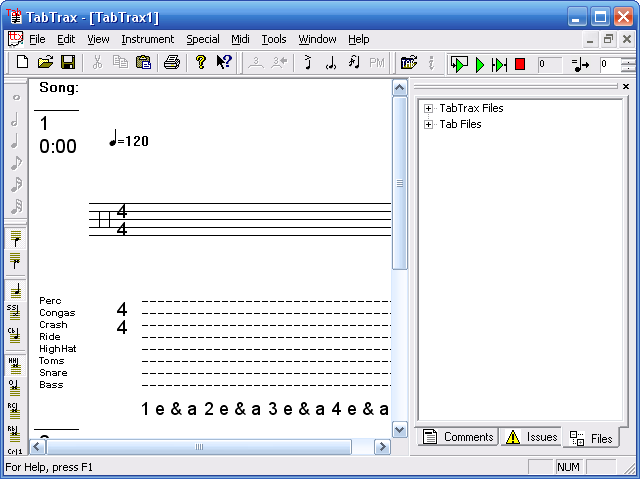Toggle the RC ride cymbal tool
The width and height of the screenshot is (640, 479).
click(14, 410)
